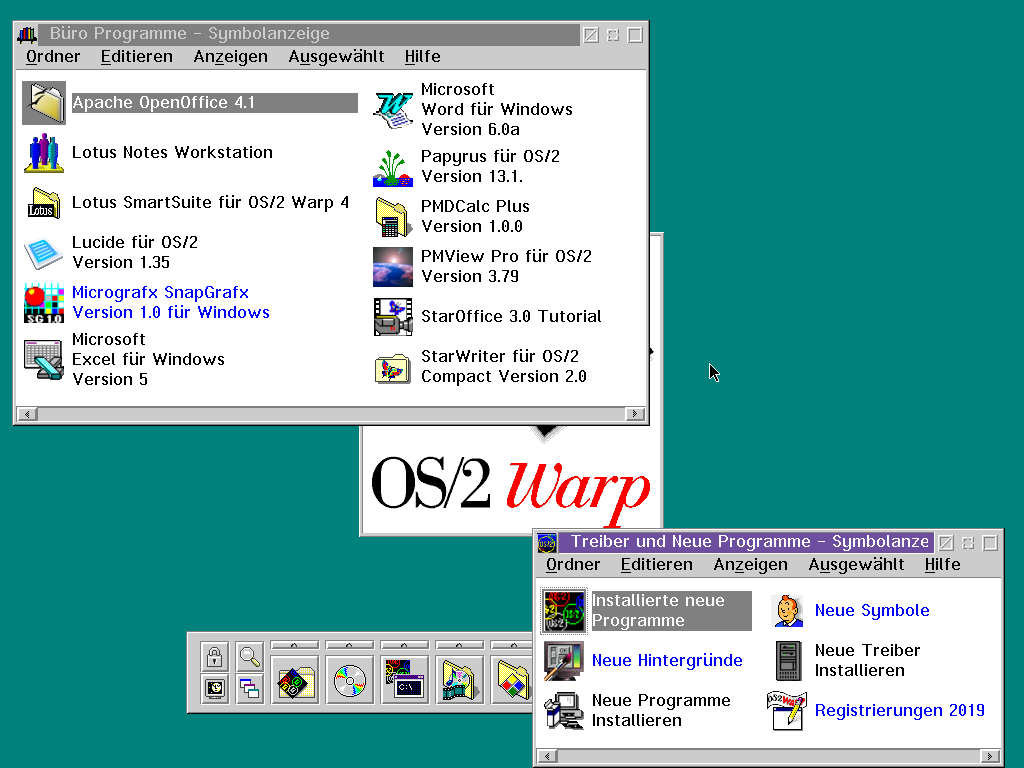Click the magnifier find button on the launchpad
The width and height of the screenshot is (1024, 768).
pyautogui.click(x=249, y=656)
